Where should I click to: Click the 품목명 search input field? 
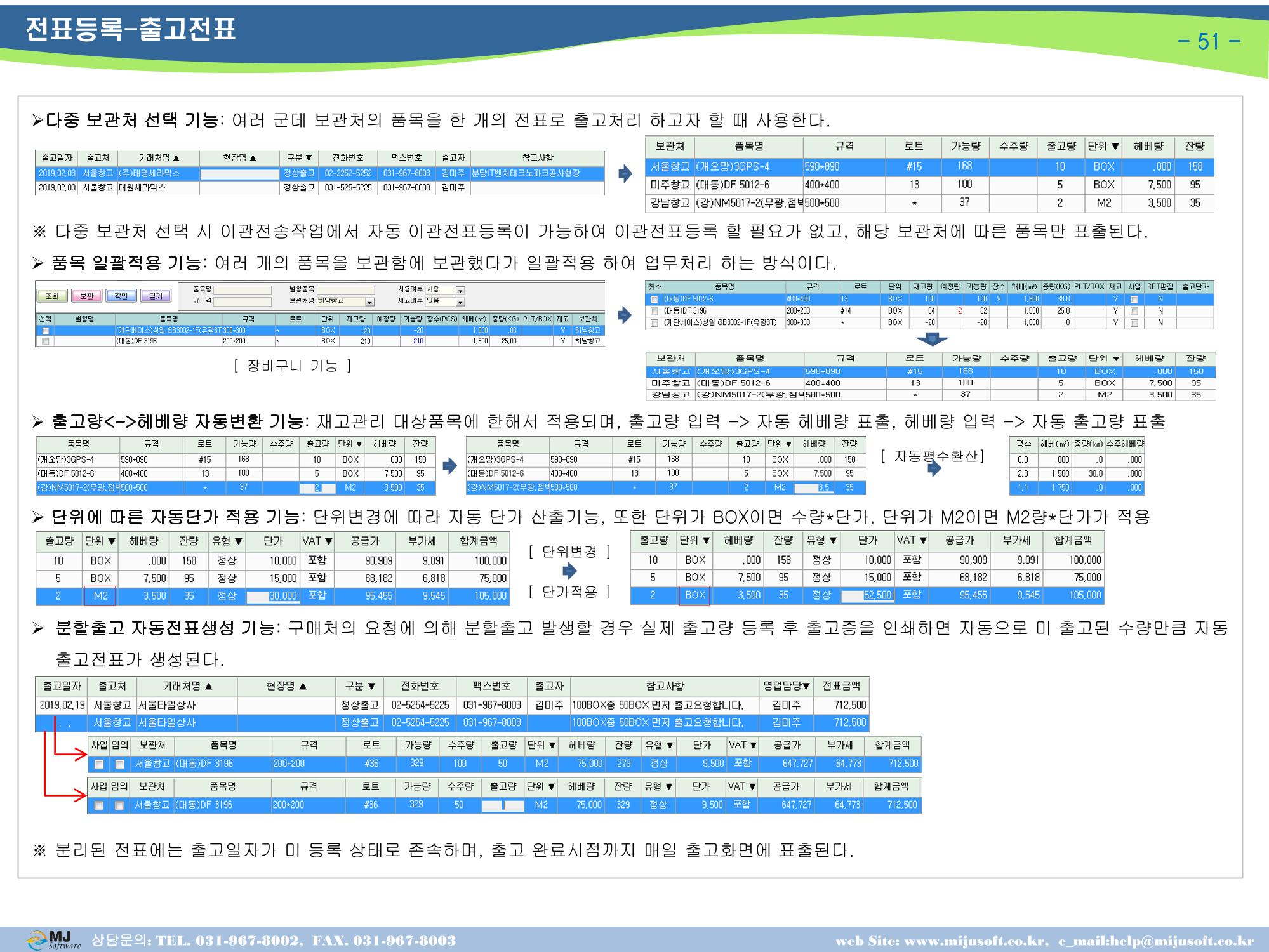[x=243, y=290]
